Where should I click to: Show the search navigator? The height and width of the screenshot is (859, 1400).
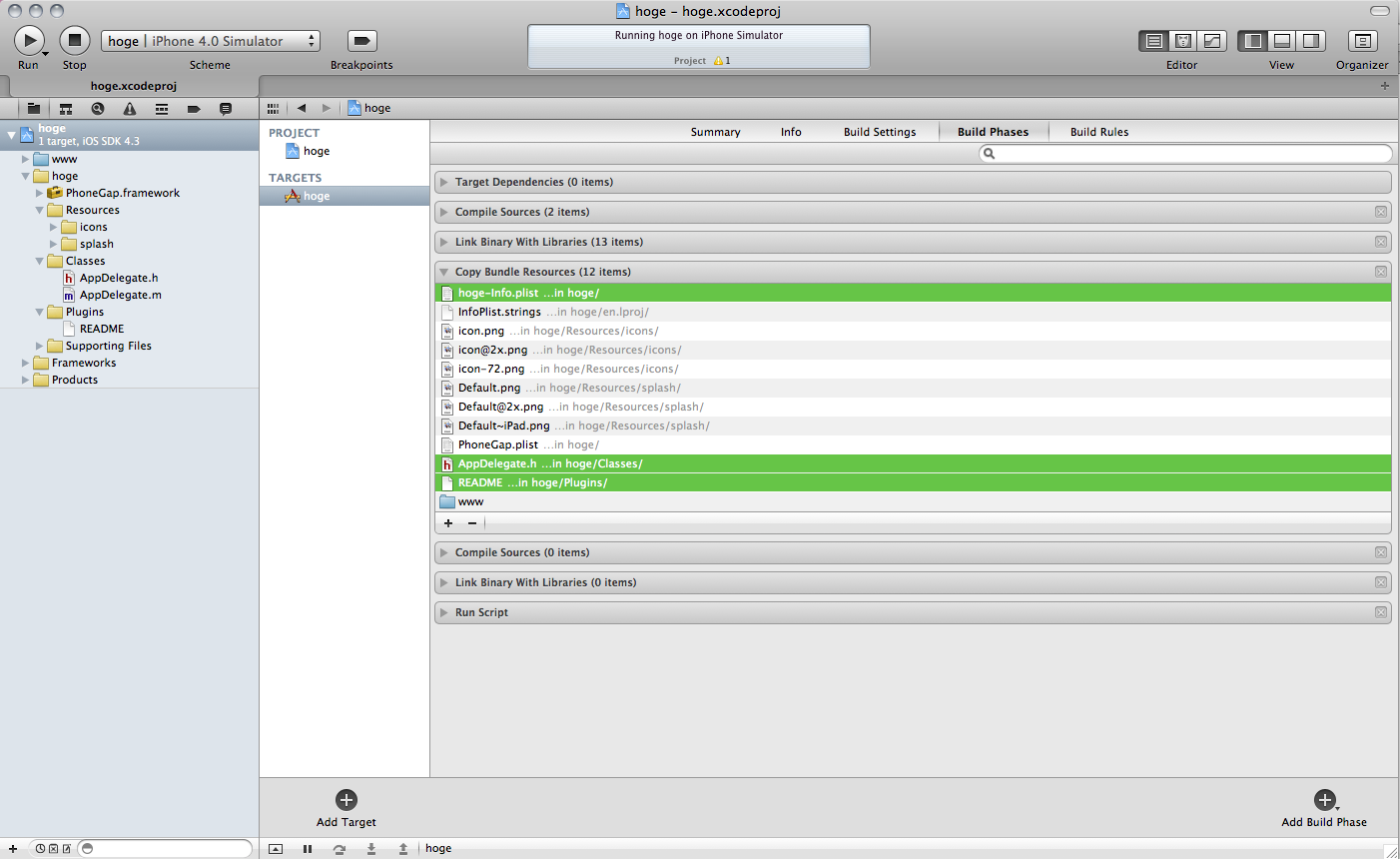[x=98, y=109]
